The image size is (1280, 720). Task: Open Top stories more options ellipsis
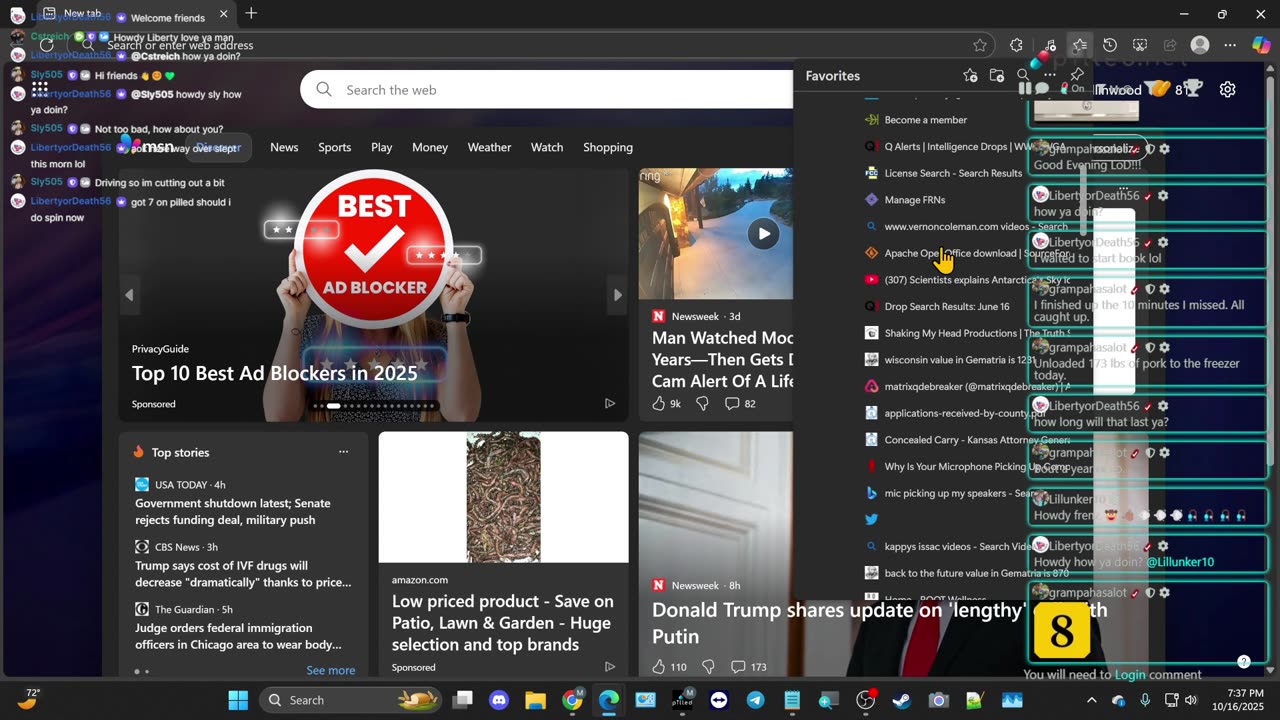point(343,452)
